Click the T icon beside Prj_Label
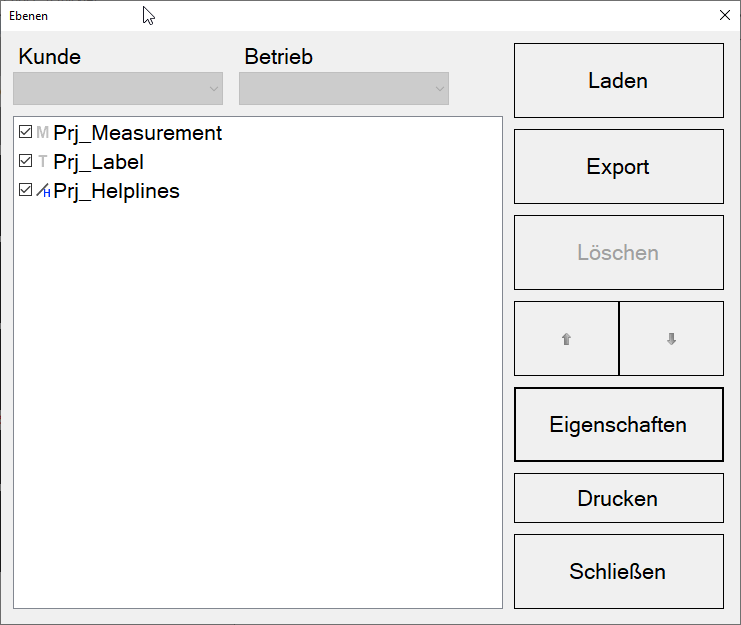This screenshot has height=625, width=741. [42, 162]
